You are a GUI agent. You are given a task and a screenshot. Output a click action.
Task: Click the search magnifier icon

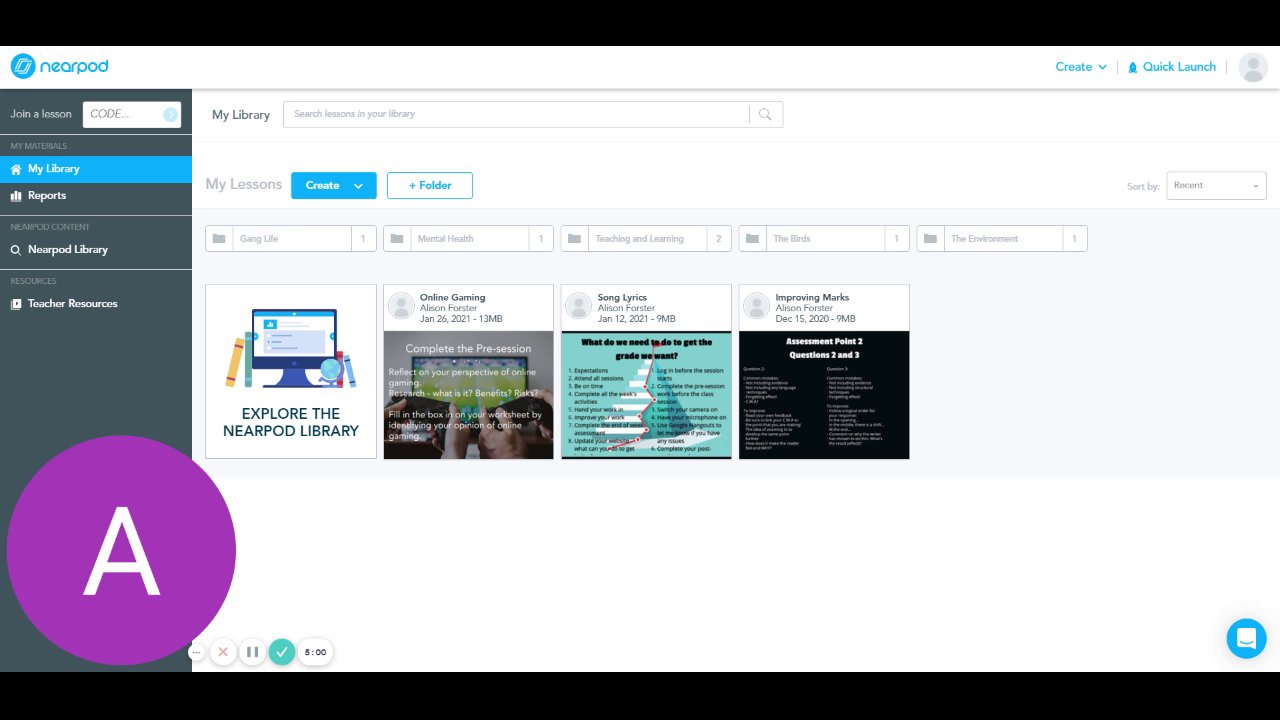point(765,114)
